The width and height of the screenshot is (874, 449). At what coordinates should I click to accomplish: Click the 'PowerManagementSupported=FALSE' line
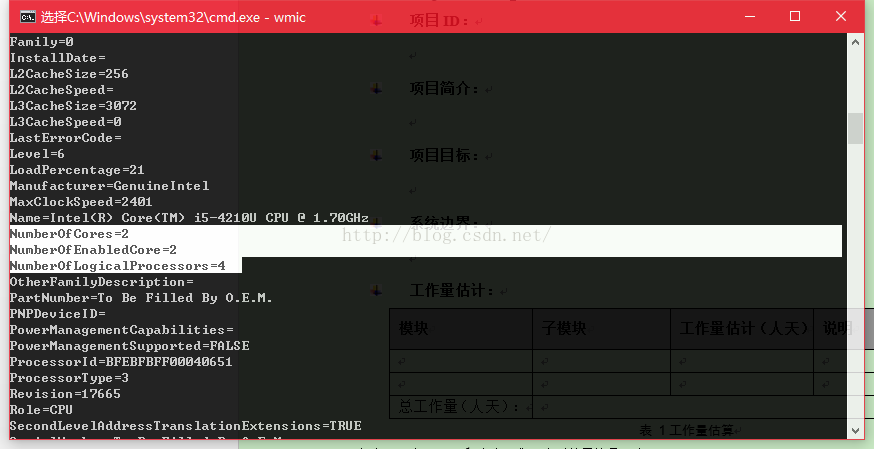pos(129,346)
